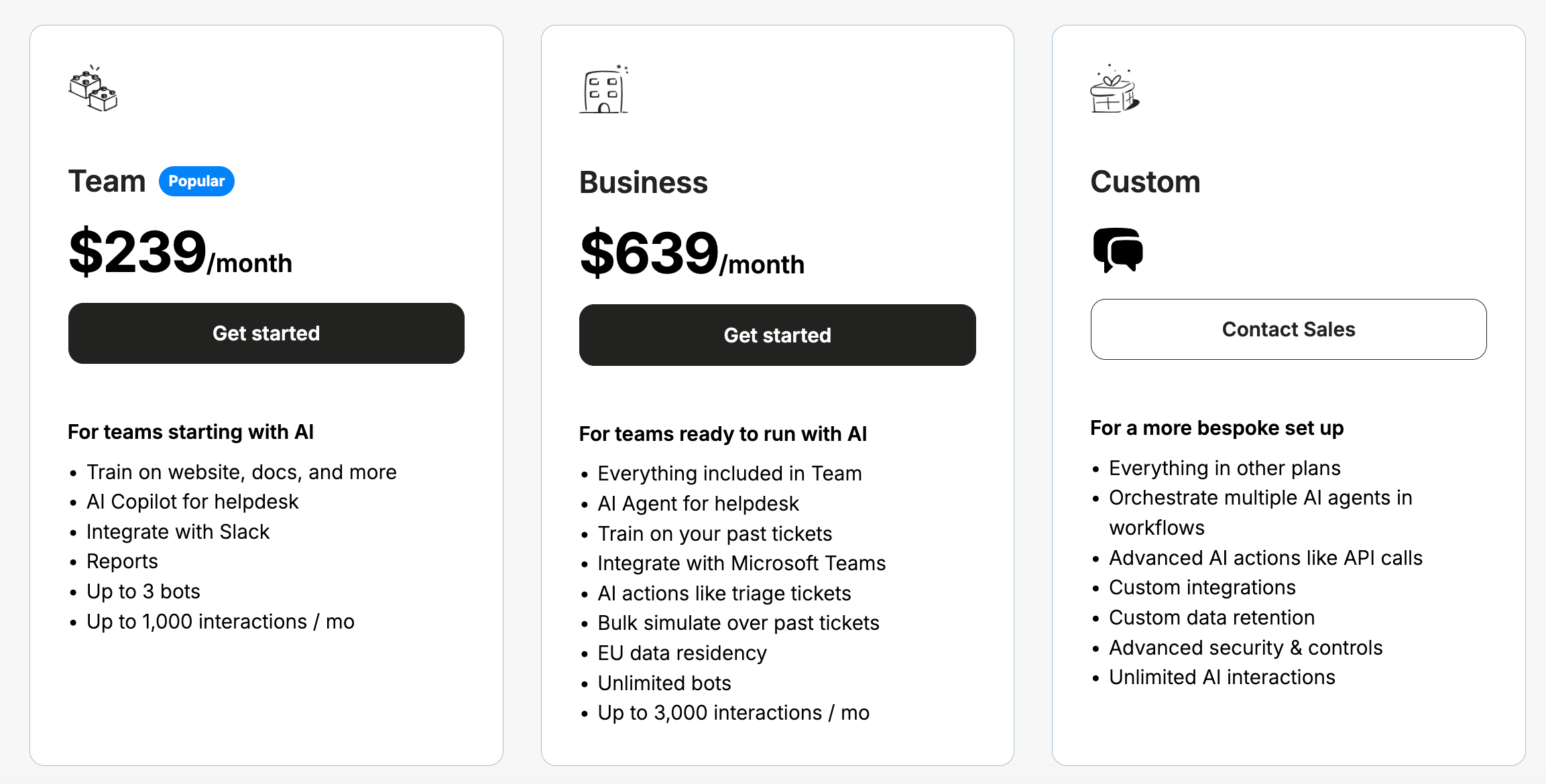Image resolution: width=1546 pixels, height=784 pixels.
Task: Open Contact Sales for the Custom plan
Action: coord(1289,329)
